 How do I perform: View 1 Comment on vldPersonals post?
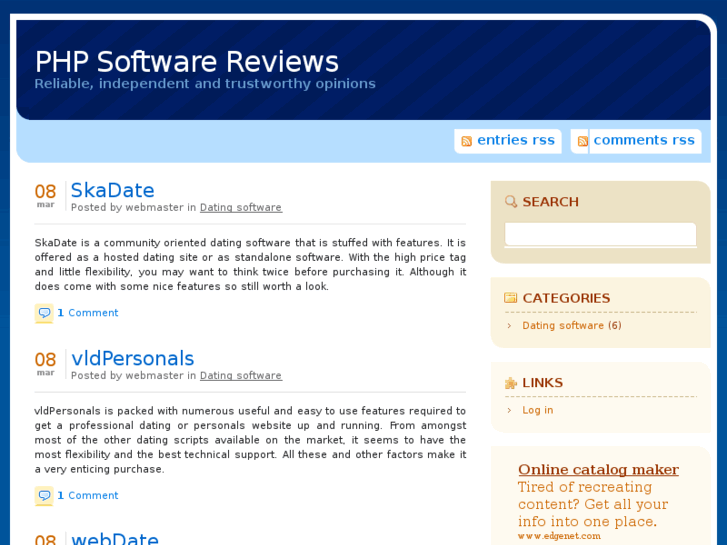tap(88, 495)
